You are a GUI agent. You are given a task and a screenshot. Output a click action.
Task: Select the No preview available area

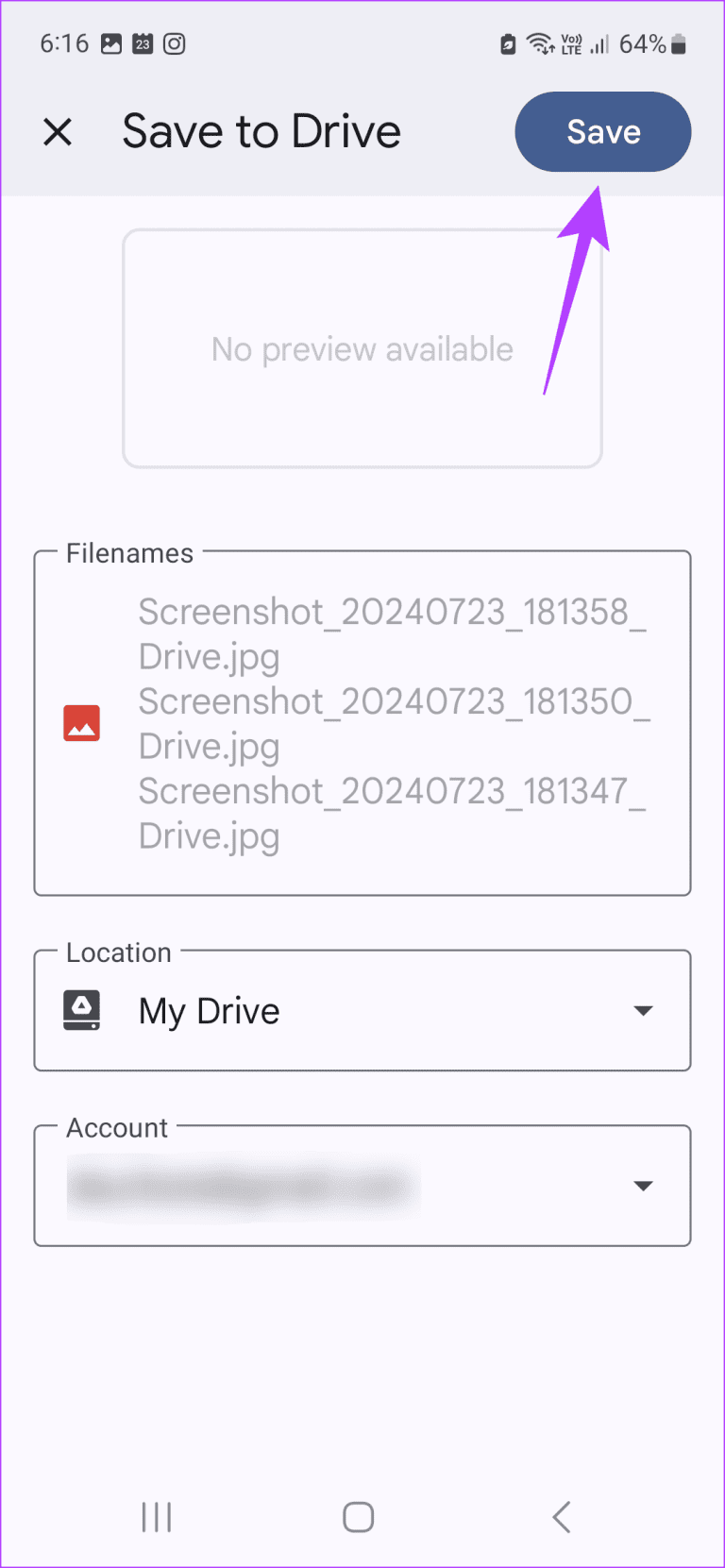coord(362,348)
